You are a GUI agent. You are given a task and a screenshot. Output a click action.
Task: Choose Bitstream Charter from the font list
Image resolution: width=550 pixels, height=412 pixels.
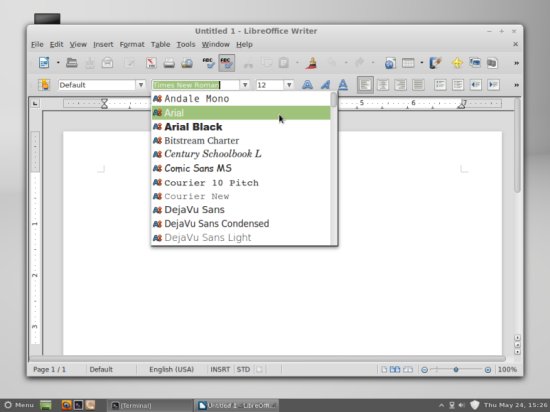241,141
